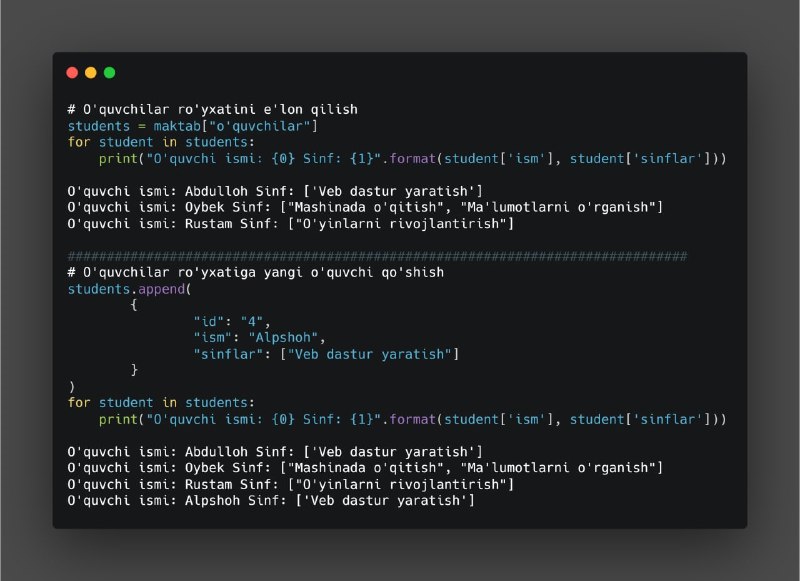
Task: Click the comment about qo'shish
Action: point(256,272)
